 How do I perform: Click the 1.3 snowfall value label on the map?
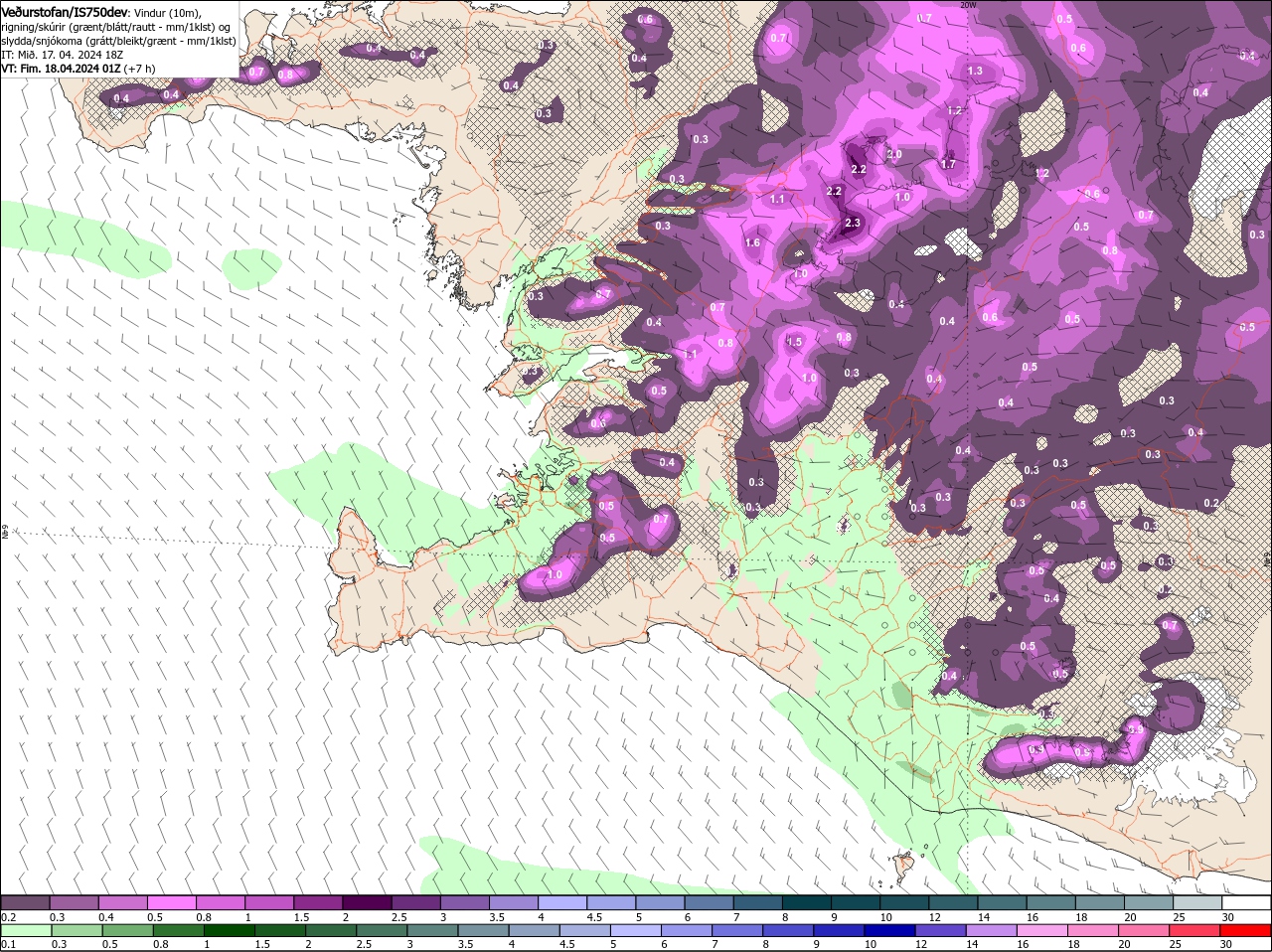click(x=975, y=72)
